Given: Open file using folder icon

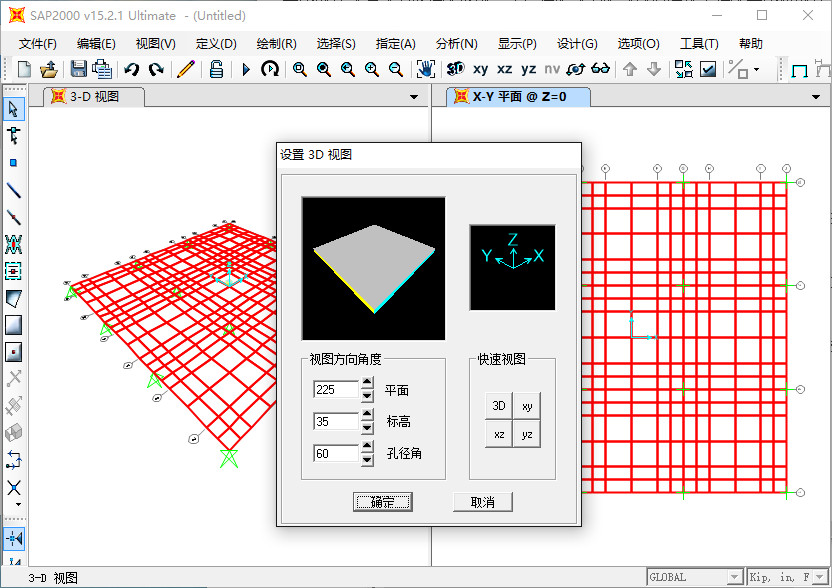Looking at the screenshot, I should coord(49,69).
